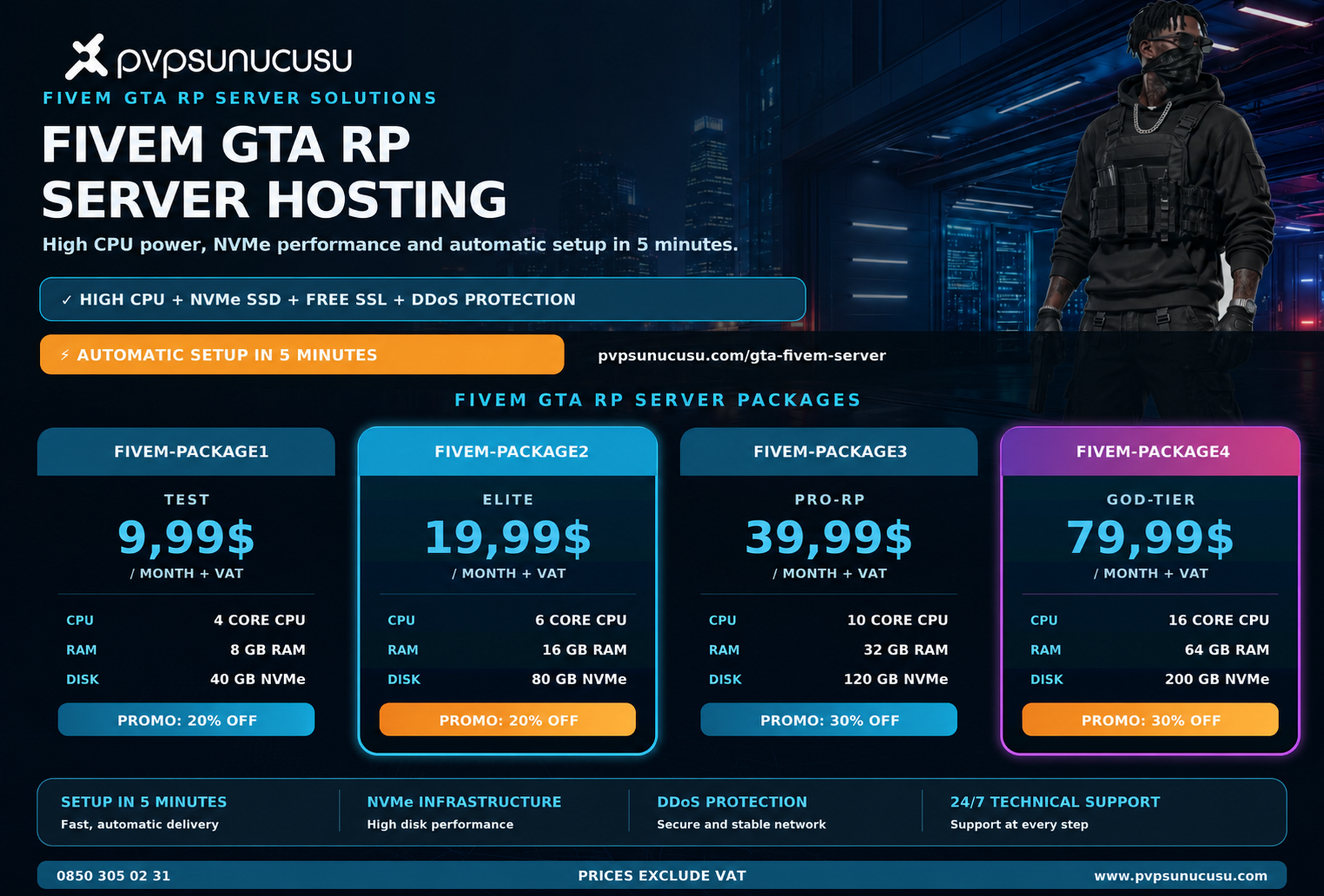Click the 'AUTOMATIC SETUP IN 5 MINUTES' orange button
Screen dimensions: 1324x896
pos(302,355)
